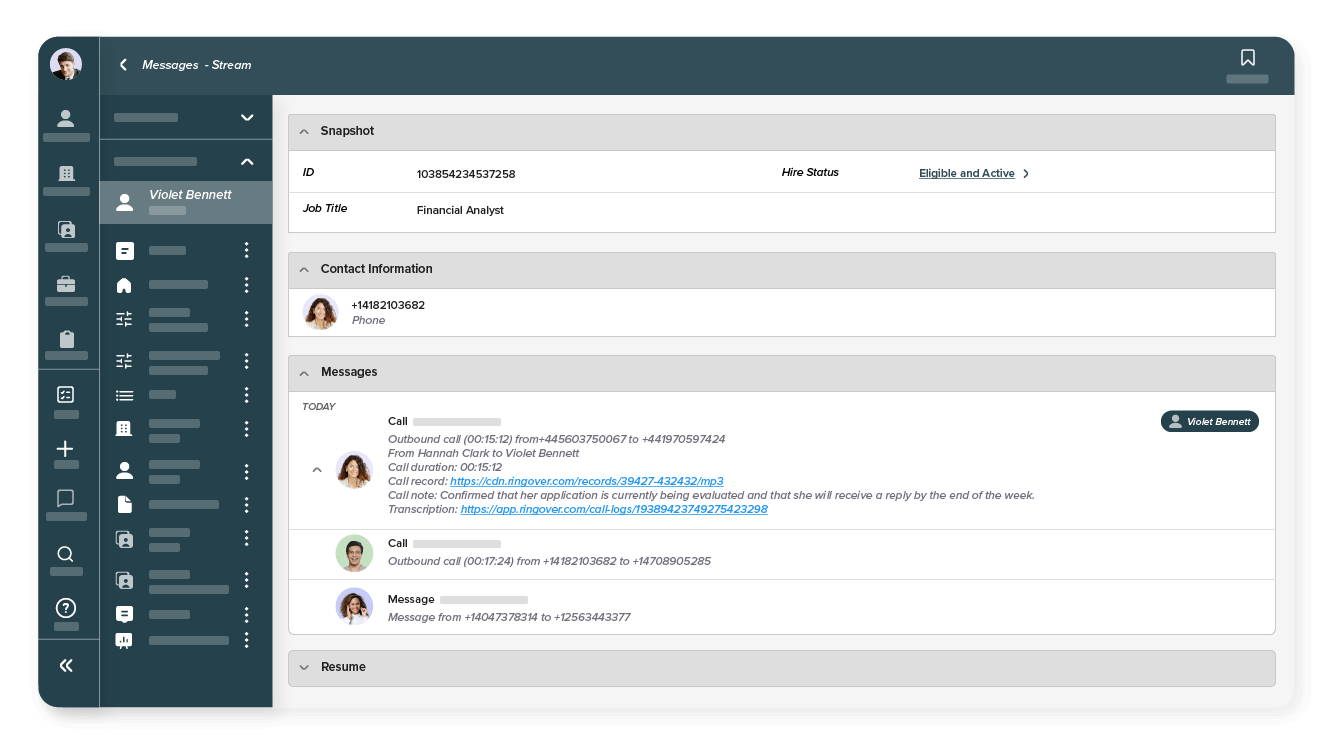This screenshot has height=746, width=1332.
Task: Click the help question mark icon
Action: (x=65, y=607)
